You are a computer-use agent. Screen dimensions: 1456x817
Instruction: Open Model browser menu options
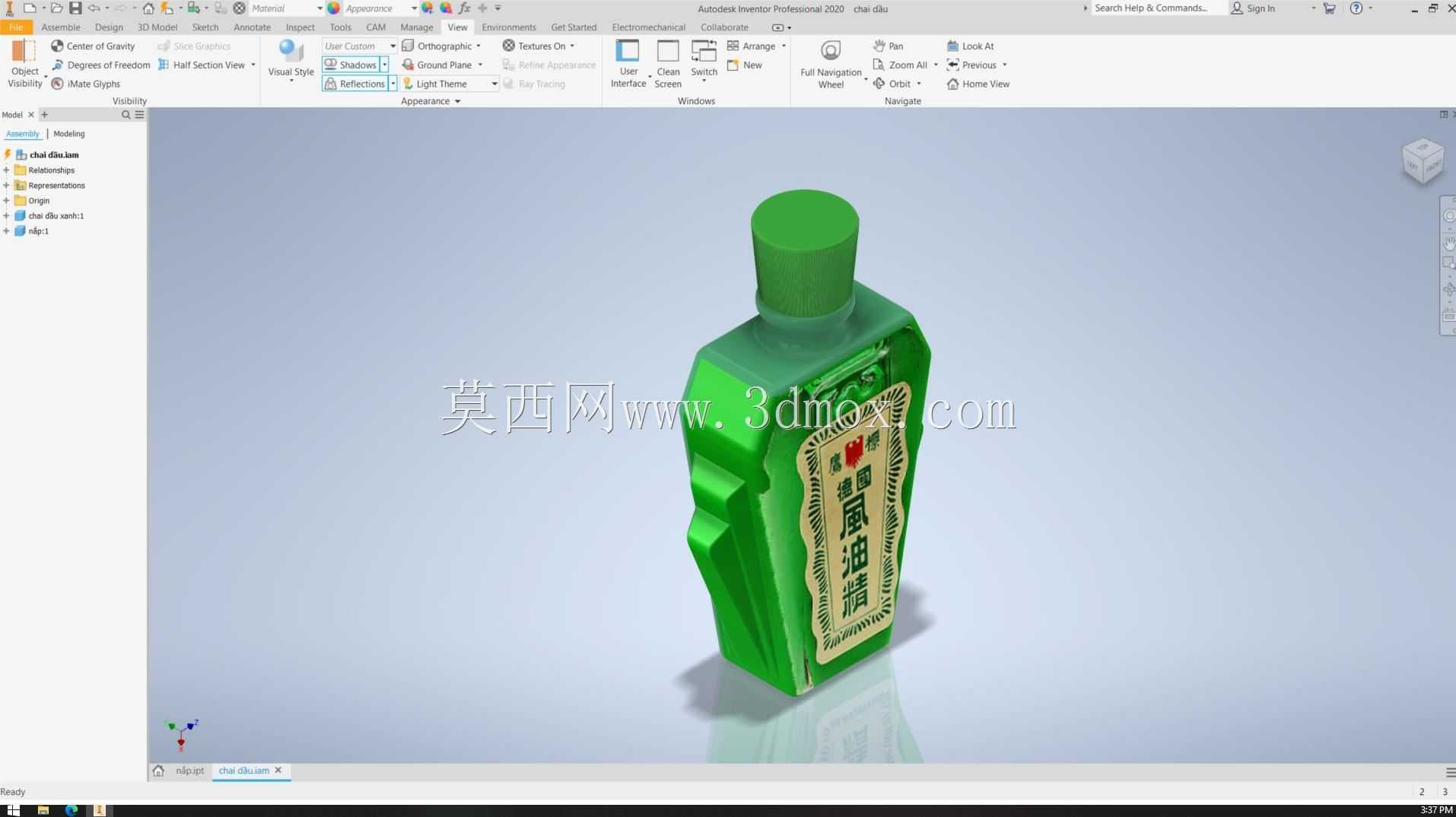[139, 115]
